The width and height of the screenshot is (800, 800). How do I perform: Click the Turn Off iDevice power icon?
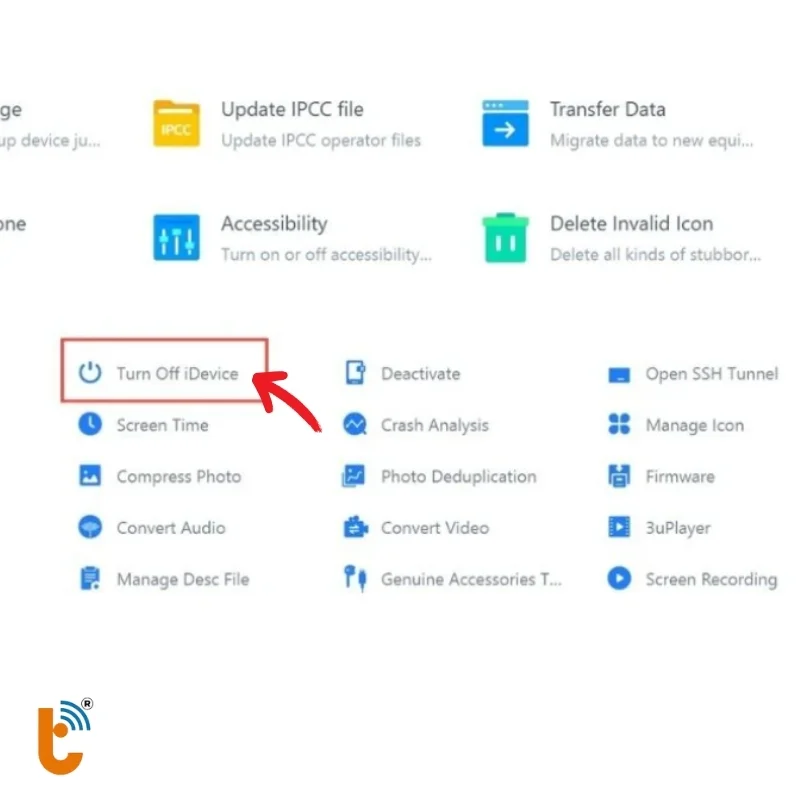[x=91, y=373]
